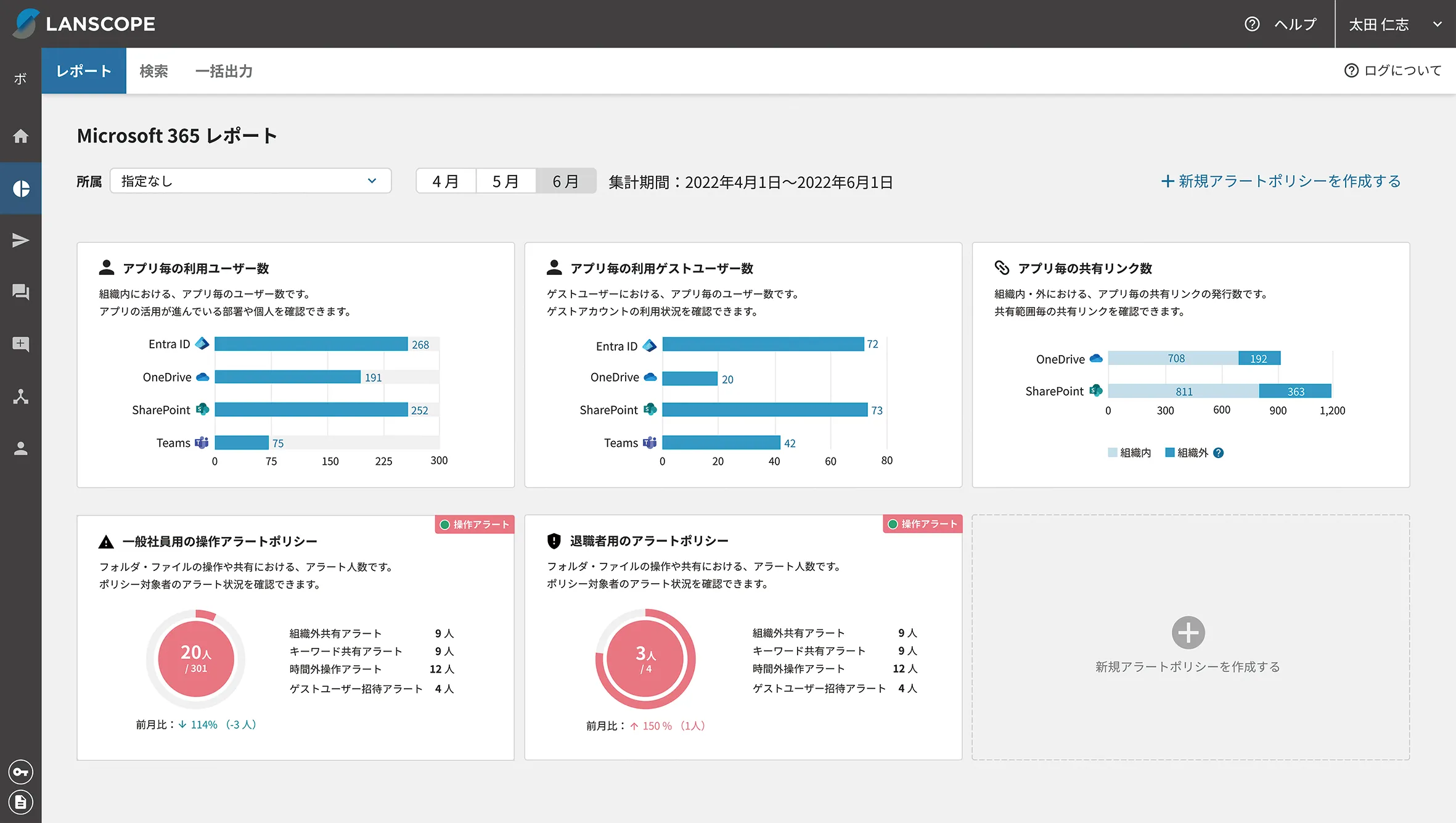Click the Teams 42 guest user bar
1456x823 pixels.
[x=721, y=443]
